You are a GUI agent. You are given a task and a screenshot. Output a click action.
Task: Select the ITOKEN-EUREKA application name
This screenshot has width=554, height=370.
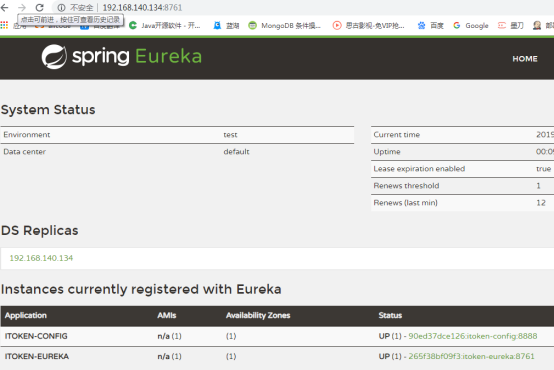tap(37, 356)
